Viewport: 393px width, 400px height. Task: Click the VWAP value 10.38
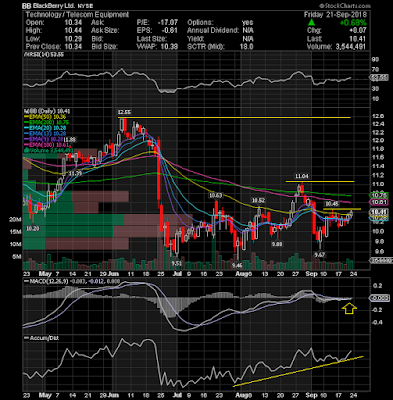pos(169,47)
